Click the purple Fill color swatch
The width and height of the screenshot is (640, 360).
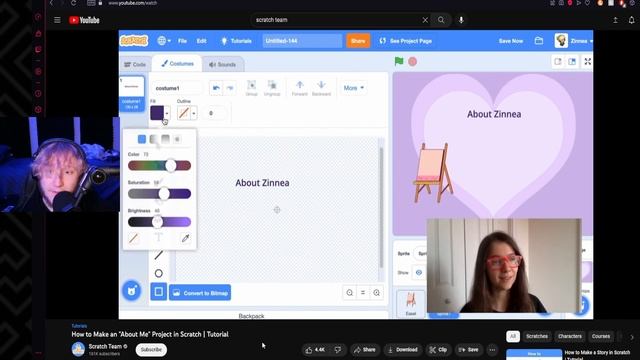pos(157,113)
